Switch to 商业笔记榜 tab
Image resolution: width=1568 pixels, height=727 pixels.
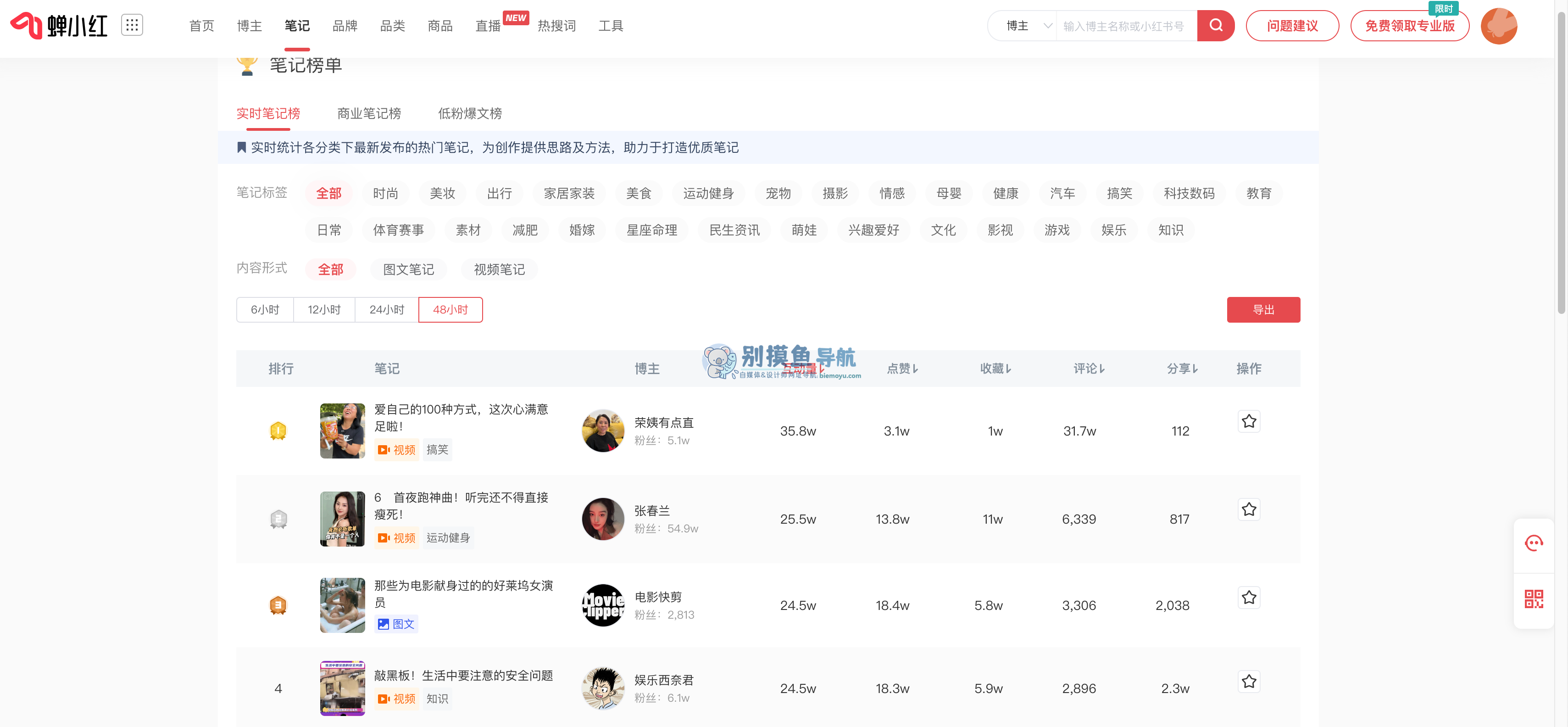click(x=369, y=114)
